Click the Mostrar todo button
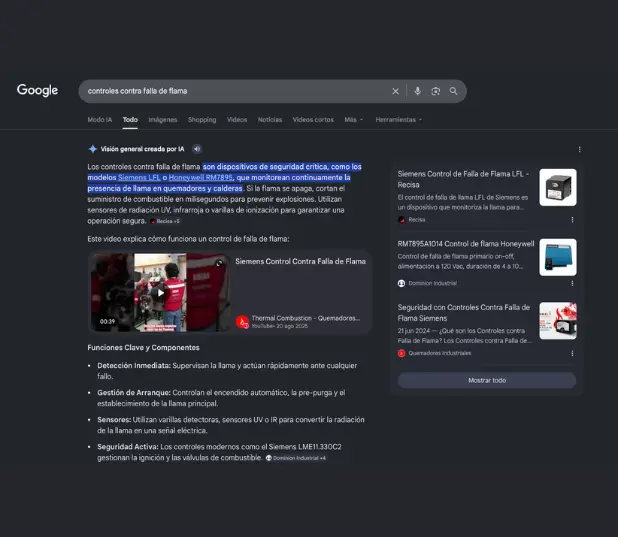Viewport: 618px width, 537px height. tap(487, 380)
